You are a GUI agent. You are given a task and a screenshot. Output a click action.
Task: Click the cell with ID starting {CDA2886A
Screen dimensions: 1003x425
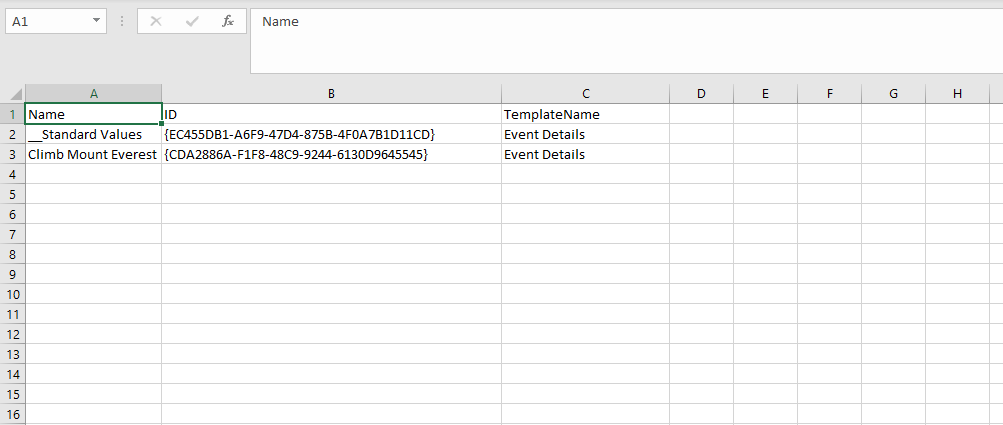click(331, 154)
